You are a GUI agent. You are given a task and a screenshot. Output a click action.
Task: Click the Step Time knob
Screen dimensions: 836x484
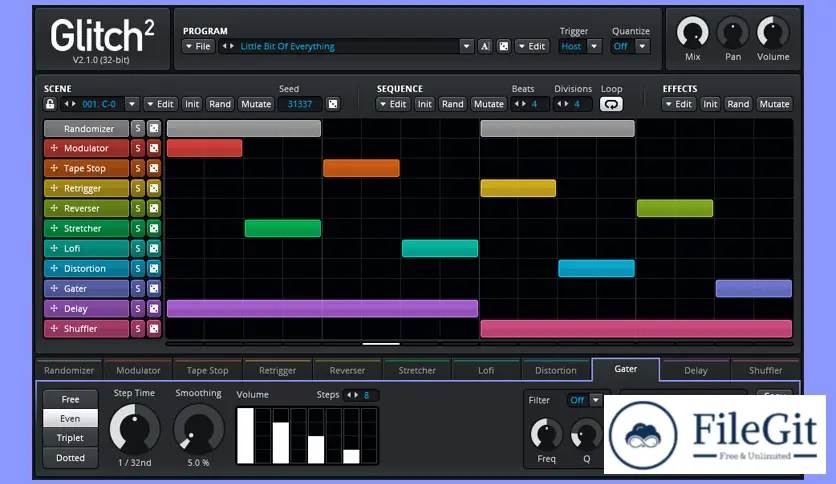[x=134, y=429]
